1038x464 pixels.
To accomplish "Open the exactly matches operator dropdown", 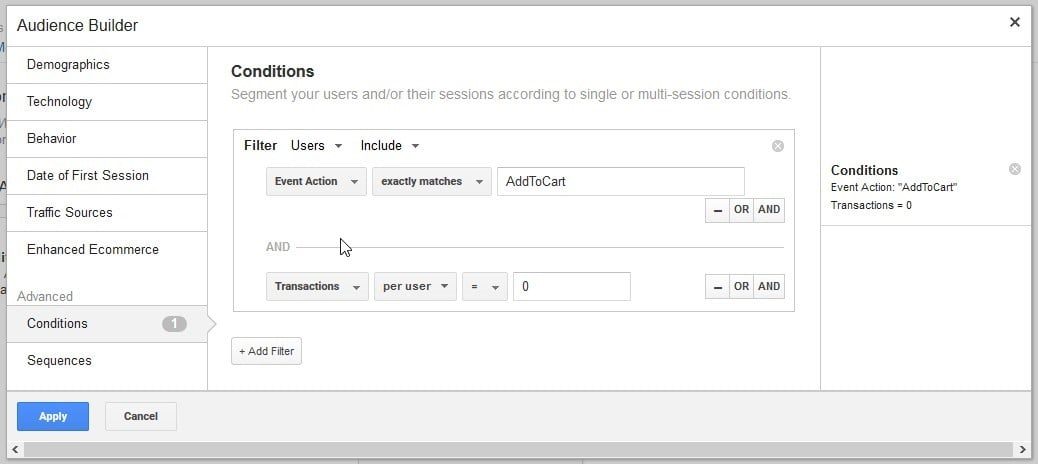I will [x=432, y=181].
